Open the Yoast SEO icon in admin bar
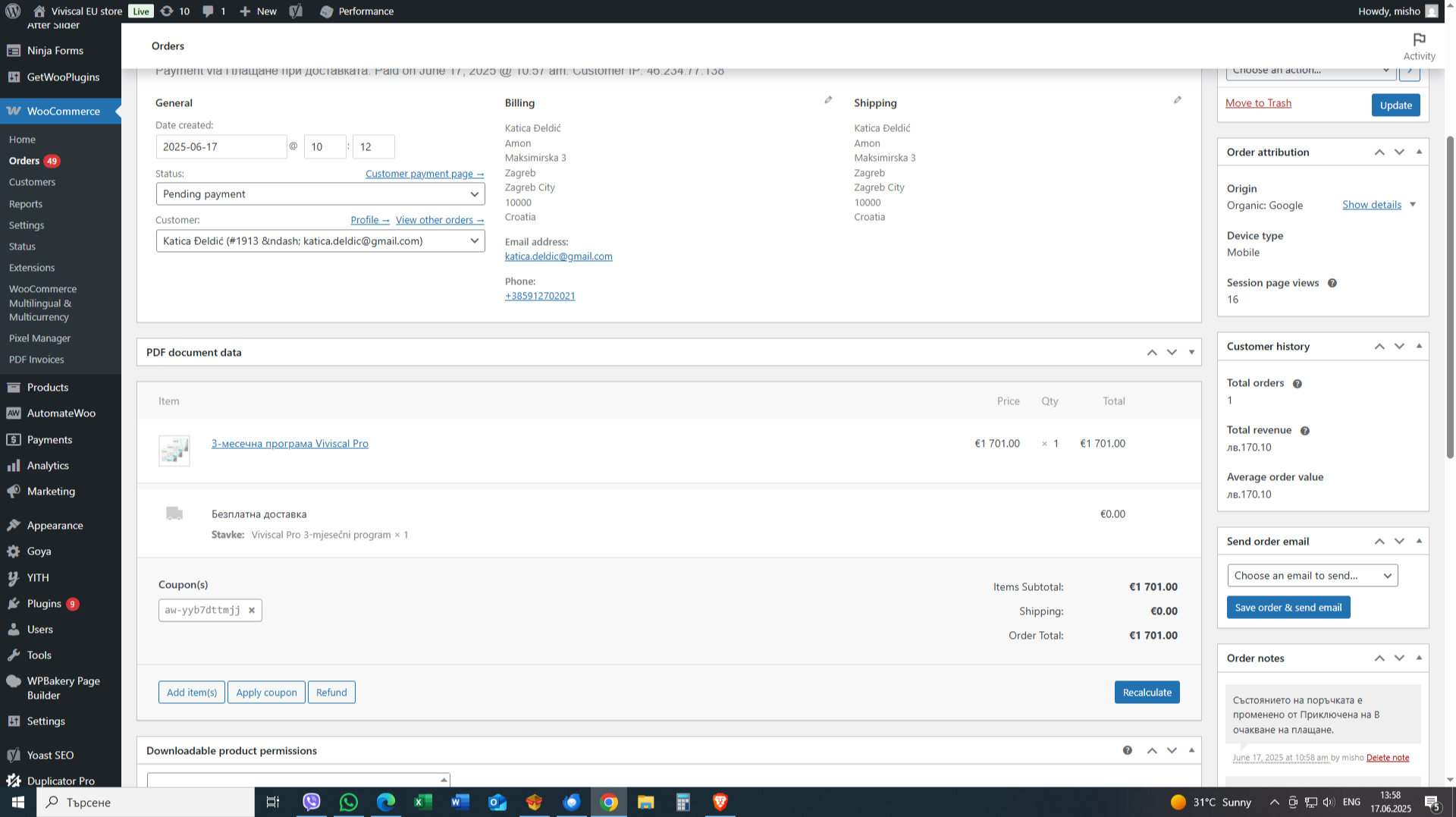This screenshot has width=1456, height=817. (296, 11)
